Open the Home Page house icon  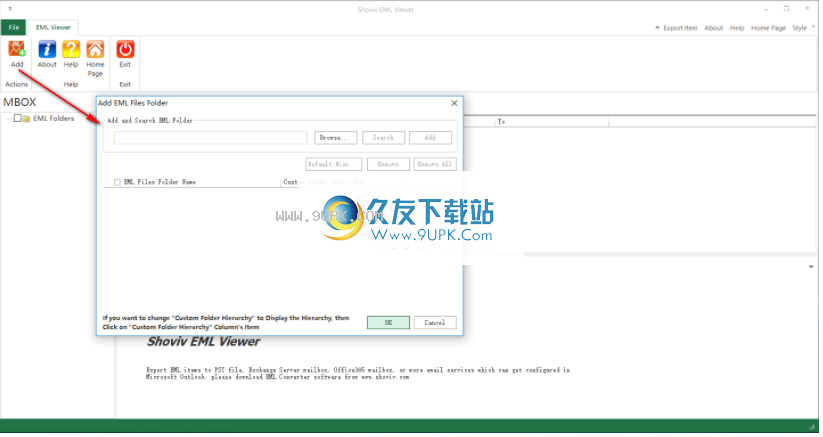pyautogui.click(x=95, y=49)
